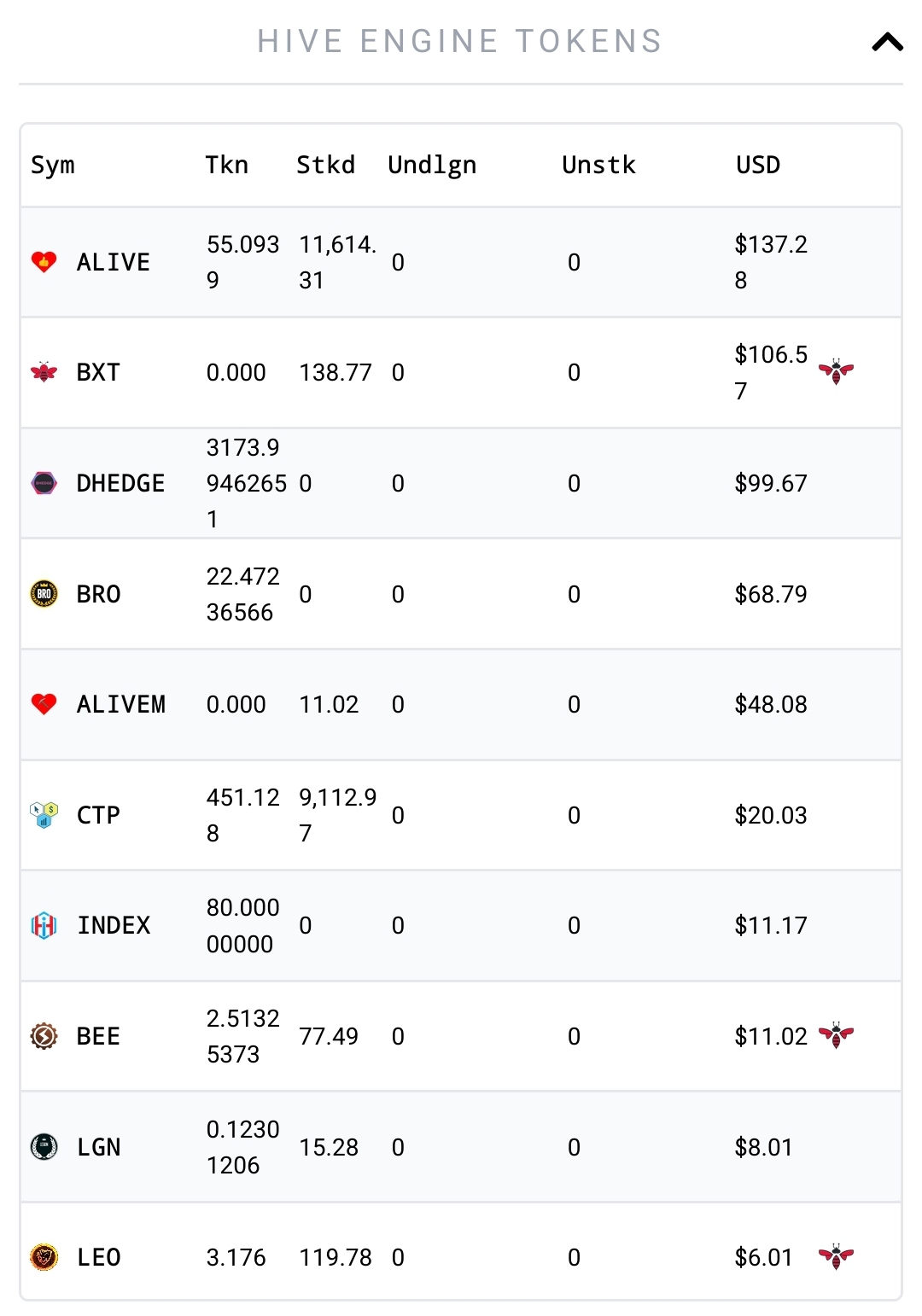Select the ALIVEM token name

pyautogui.click(x=121, y=704)
